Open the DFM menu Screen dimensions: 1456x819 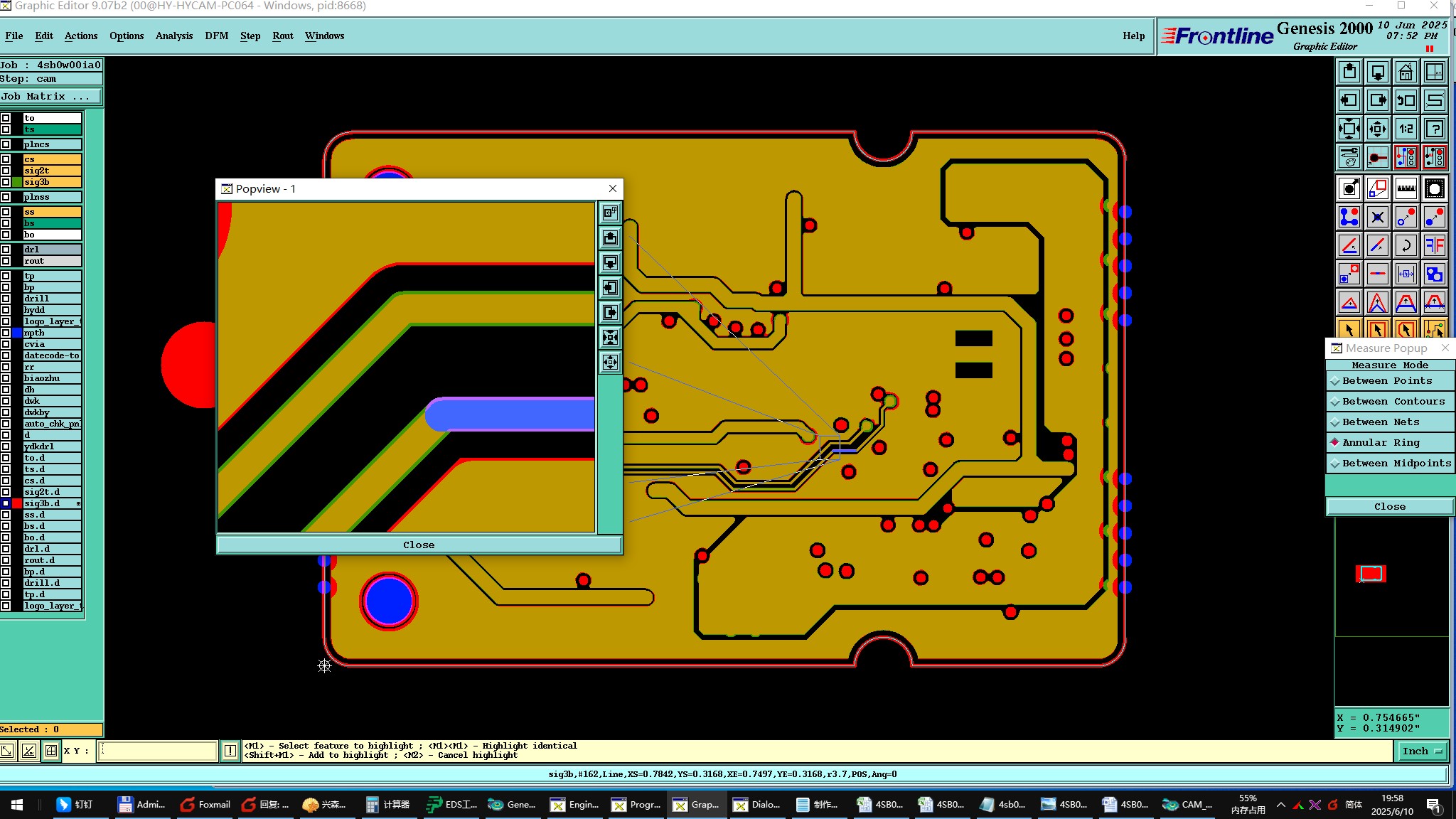[216, 36]
